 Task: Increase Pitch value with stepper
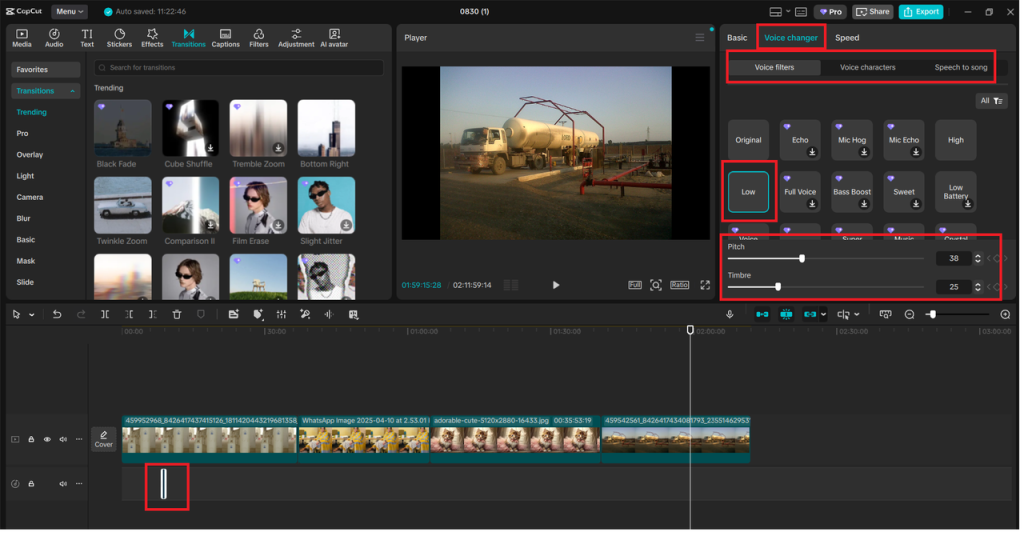(978, 256)
